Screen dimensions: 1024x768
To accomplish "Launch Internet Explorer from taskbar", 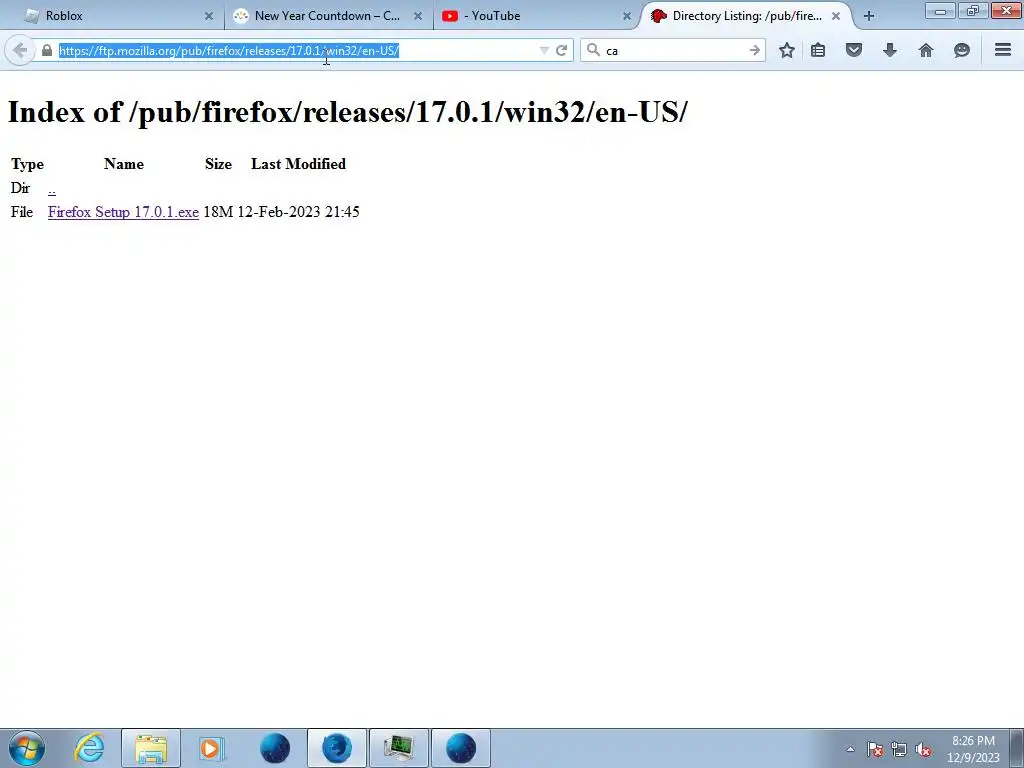I will [89, 748].
